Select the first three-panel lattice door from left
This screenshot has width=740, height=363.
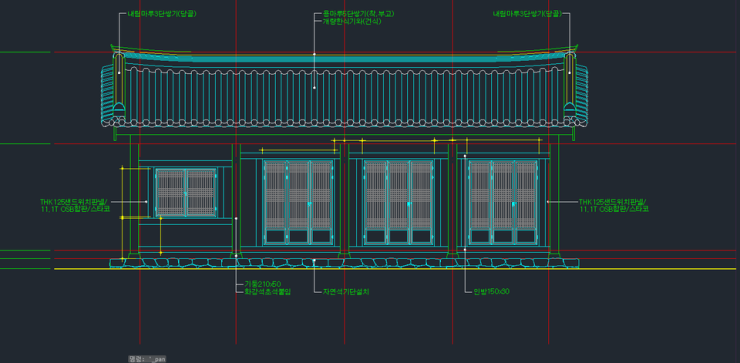pyautogui.click(x=298, y=202)
